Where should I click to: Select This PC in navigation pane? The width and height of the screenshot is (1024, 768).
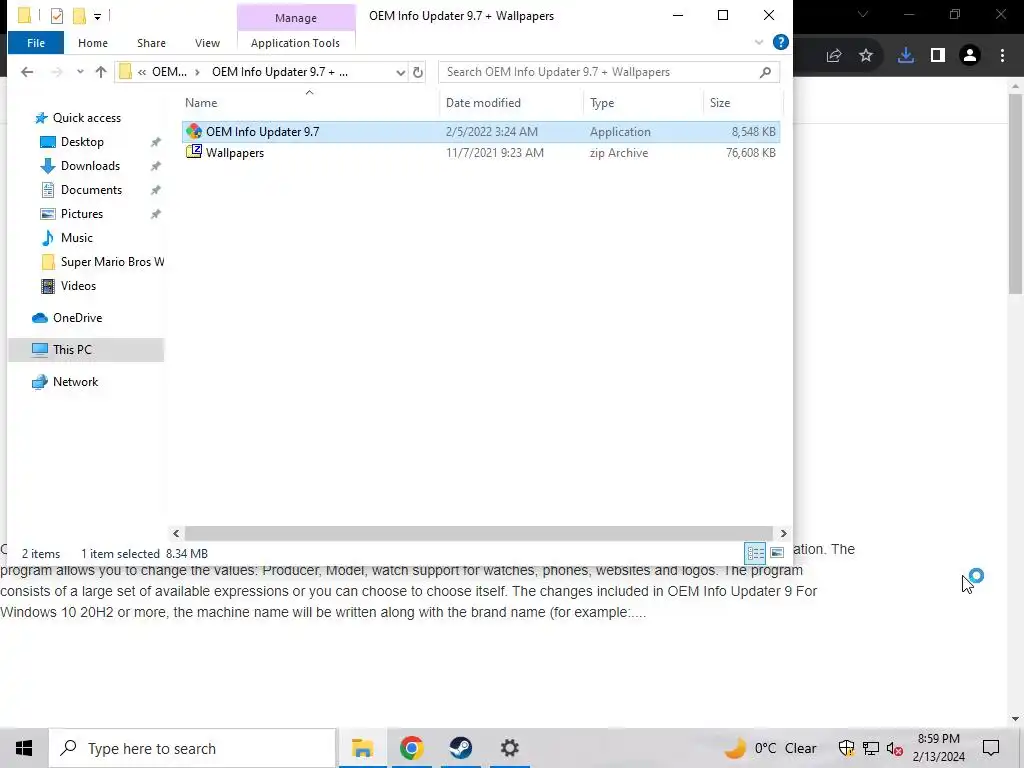(x=86, y=350)
